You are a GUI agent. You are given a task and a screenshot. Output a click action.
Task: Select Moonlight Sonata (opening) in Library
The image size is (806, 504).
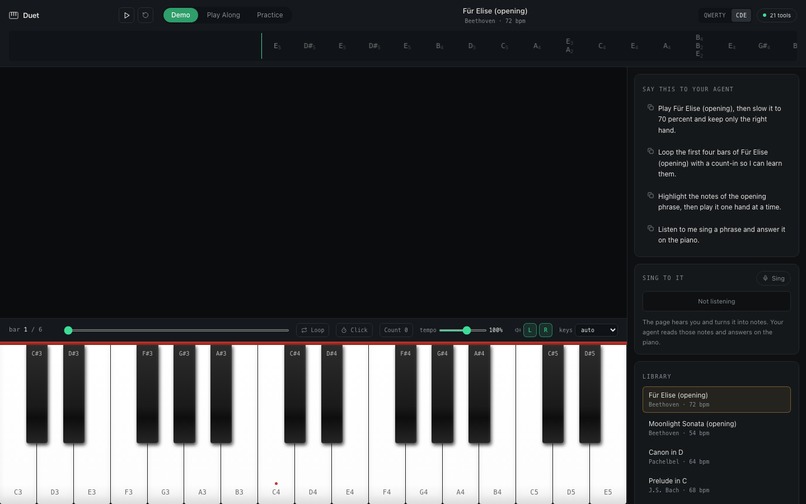716,428
